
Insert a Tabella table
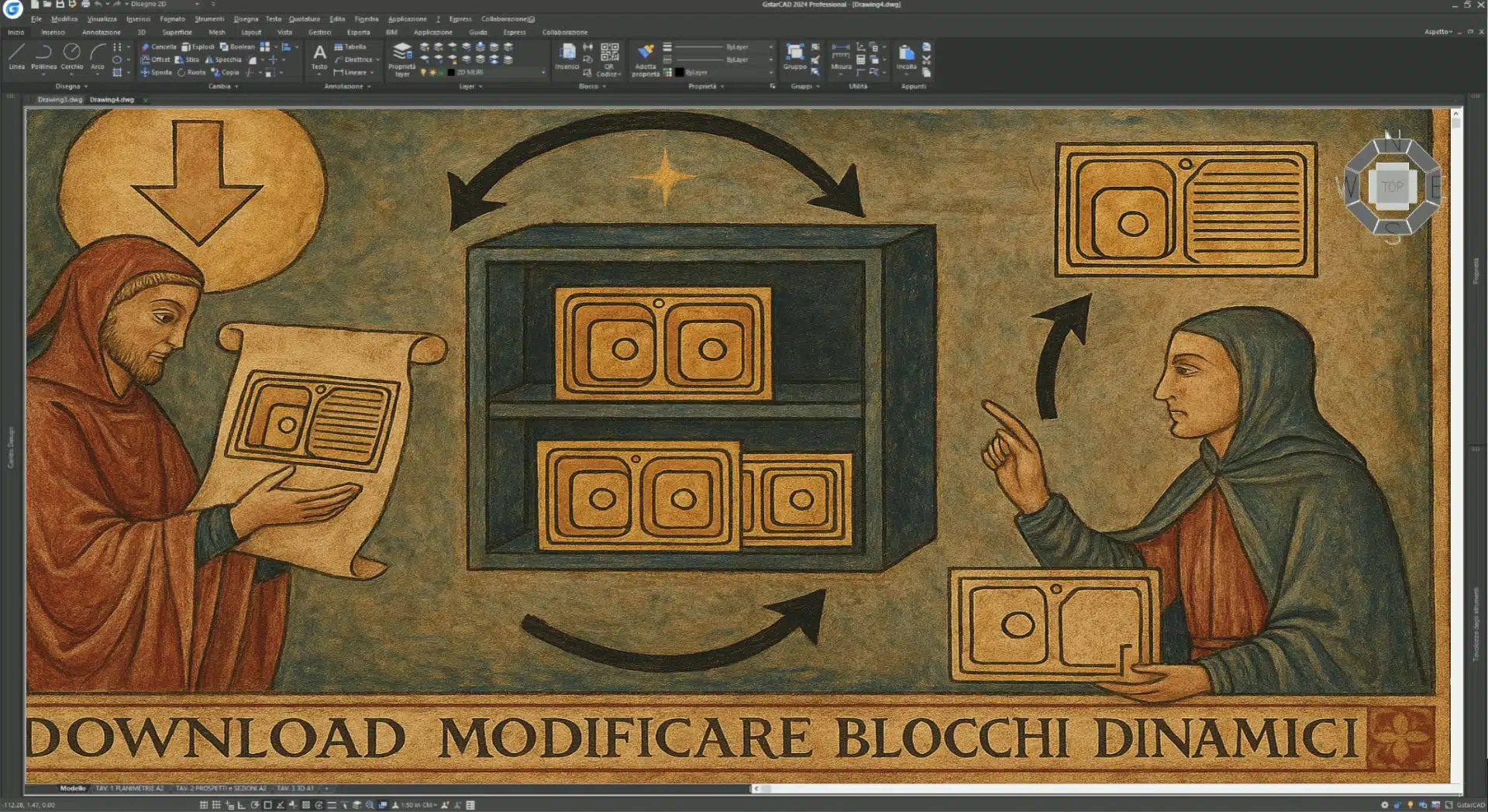tap(350, 46)
